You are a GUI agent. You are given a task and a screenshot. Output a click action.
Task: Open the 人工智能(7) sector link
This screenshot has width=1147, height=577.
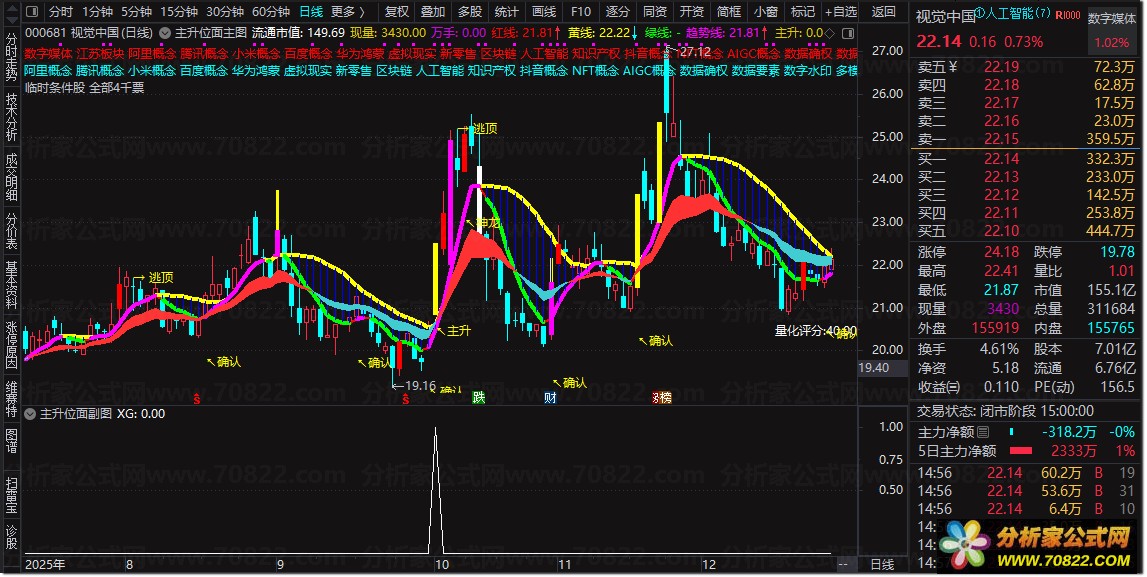coord(1018,13)
